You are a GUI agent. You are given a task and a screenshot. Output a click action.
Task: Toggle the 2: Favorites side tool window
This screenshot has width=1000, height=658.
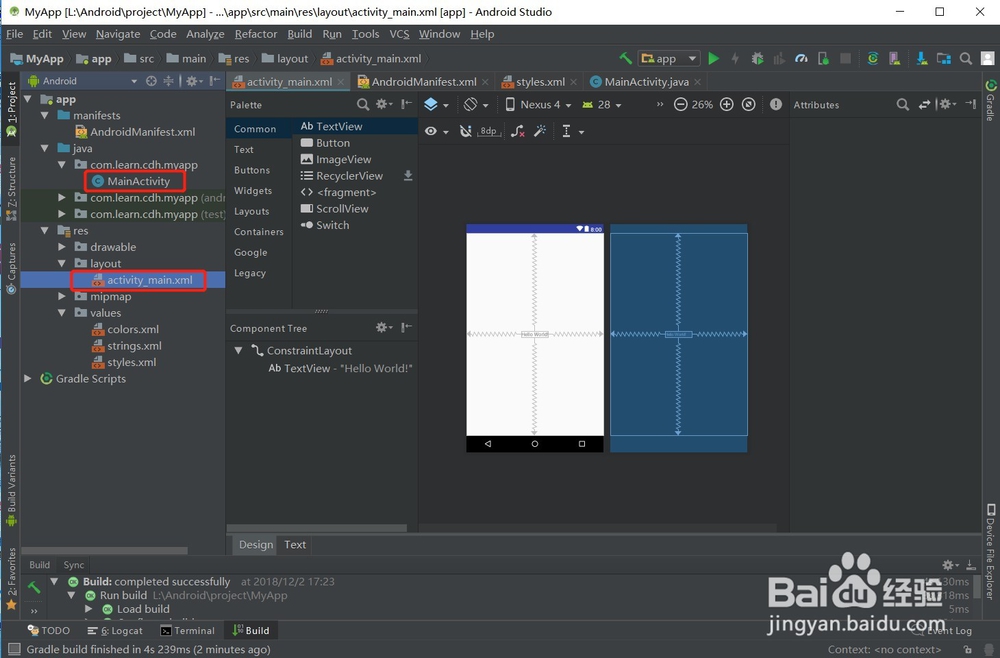point(11,578)
